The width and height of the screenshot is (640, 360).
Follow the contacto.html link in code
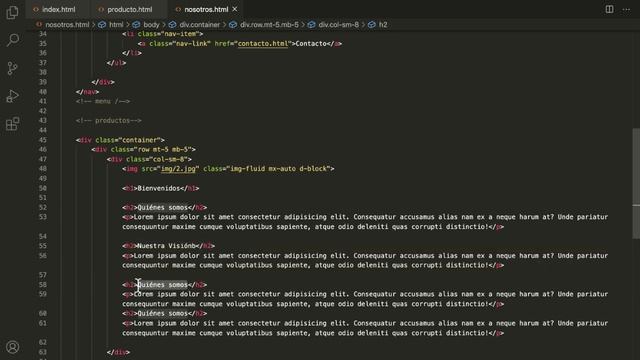tap(263, 44)
